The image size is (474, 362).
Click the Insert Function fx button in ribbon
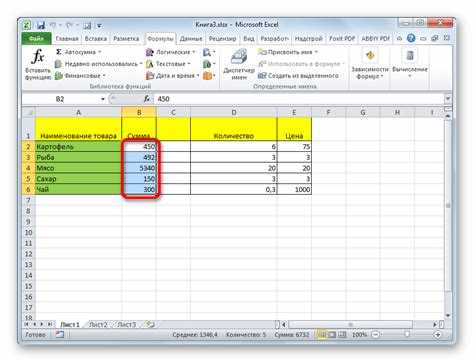coord(38,64)
